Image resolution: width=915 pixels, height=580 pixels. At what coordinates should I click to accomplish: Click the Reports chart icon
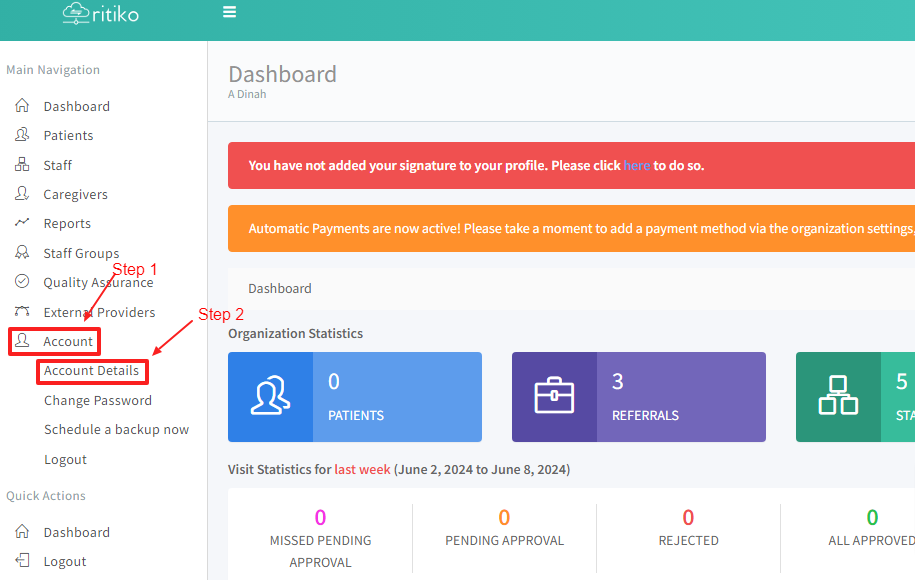click(22, 223)
